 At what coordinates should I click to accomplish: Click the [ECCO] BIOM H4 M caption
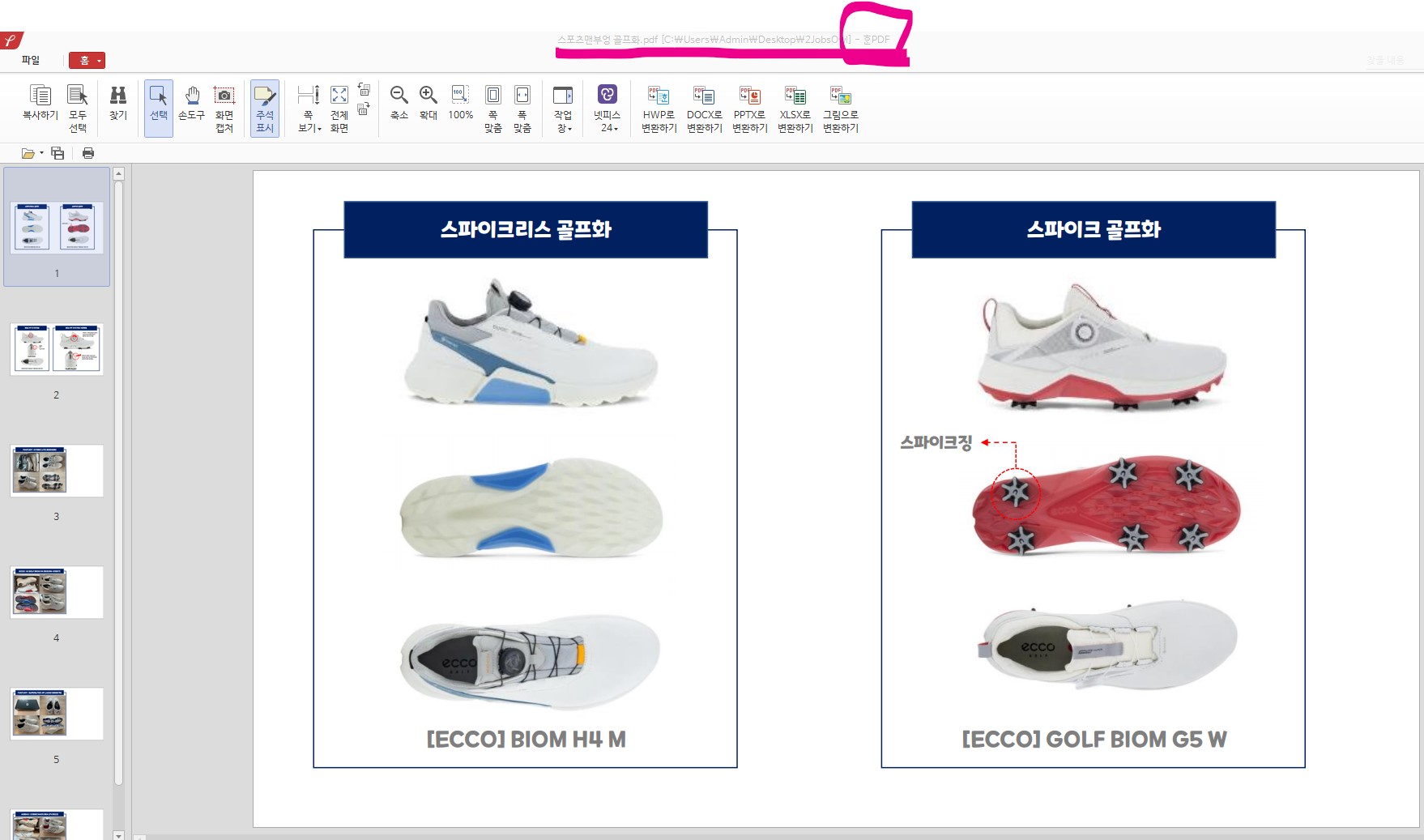526,739
